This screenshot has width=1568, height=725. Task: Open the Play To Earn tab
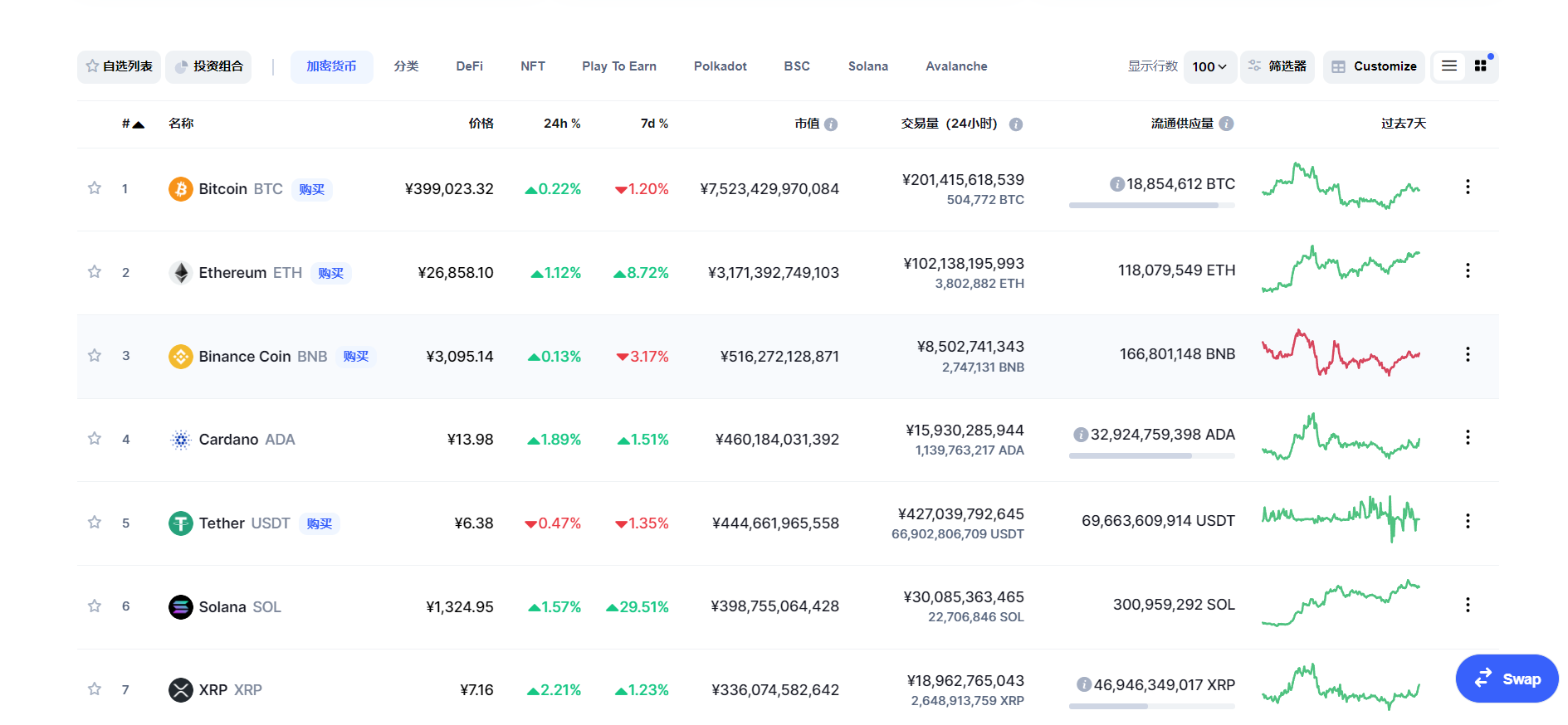click(x=618, y=66)
